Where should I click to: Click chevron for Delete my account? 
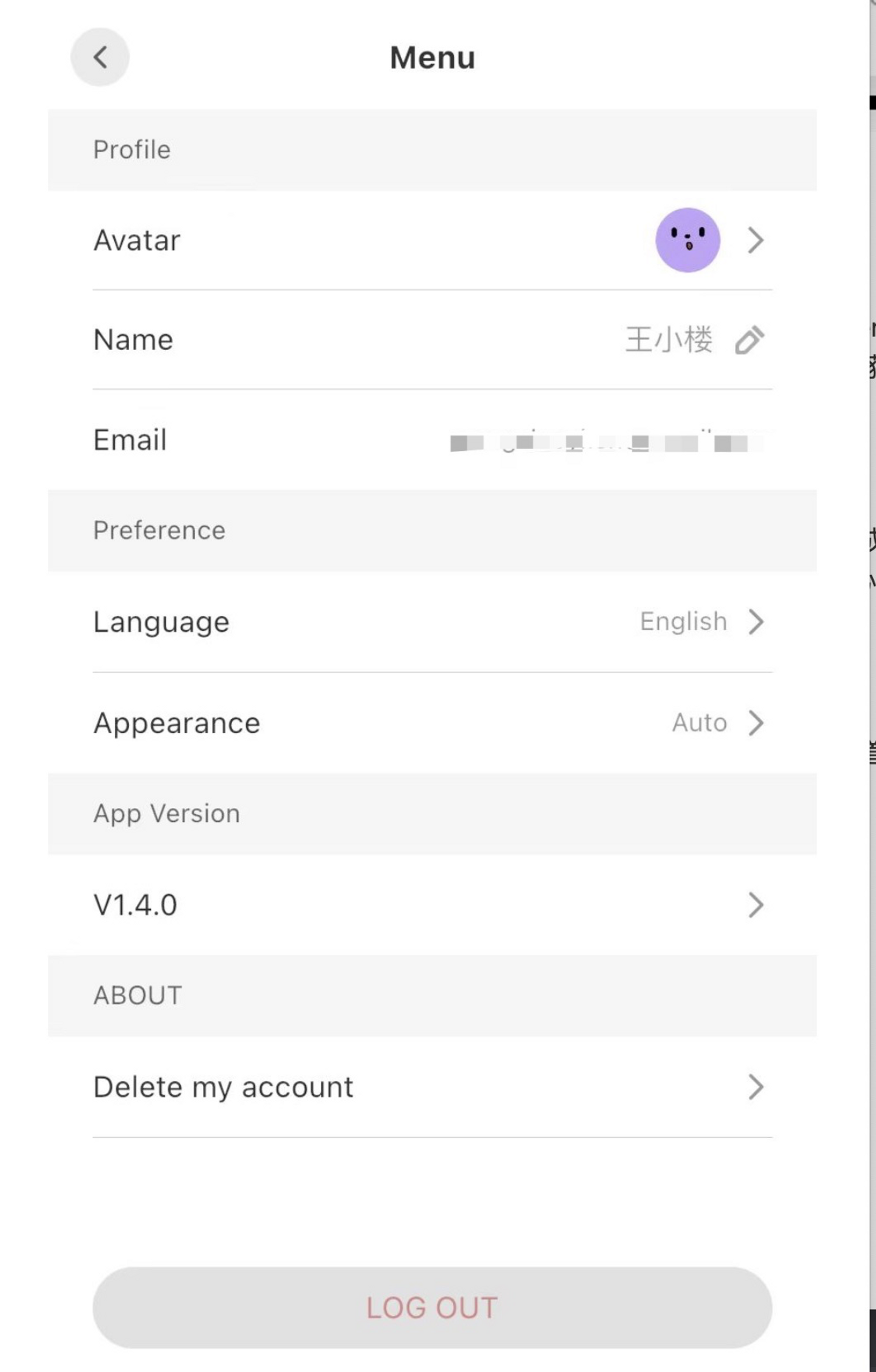click(756, 1087)
